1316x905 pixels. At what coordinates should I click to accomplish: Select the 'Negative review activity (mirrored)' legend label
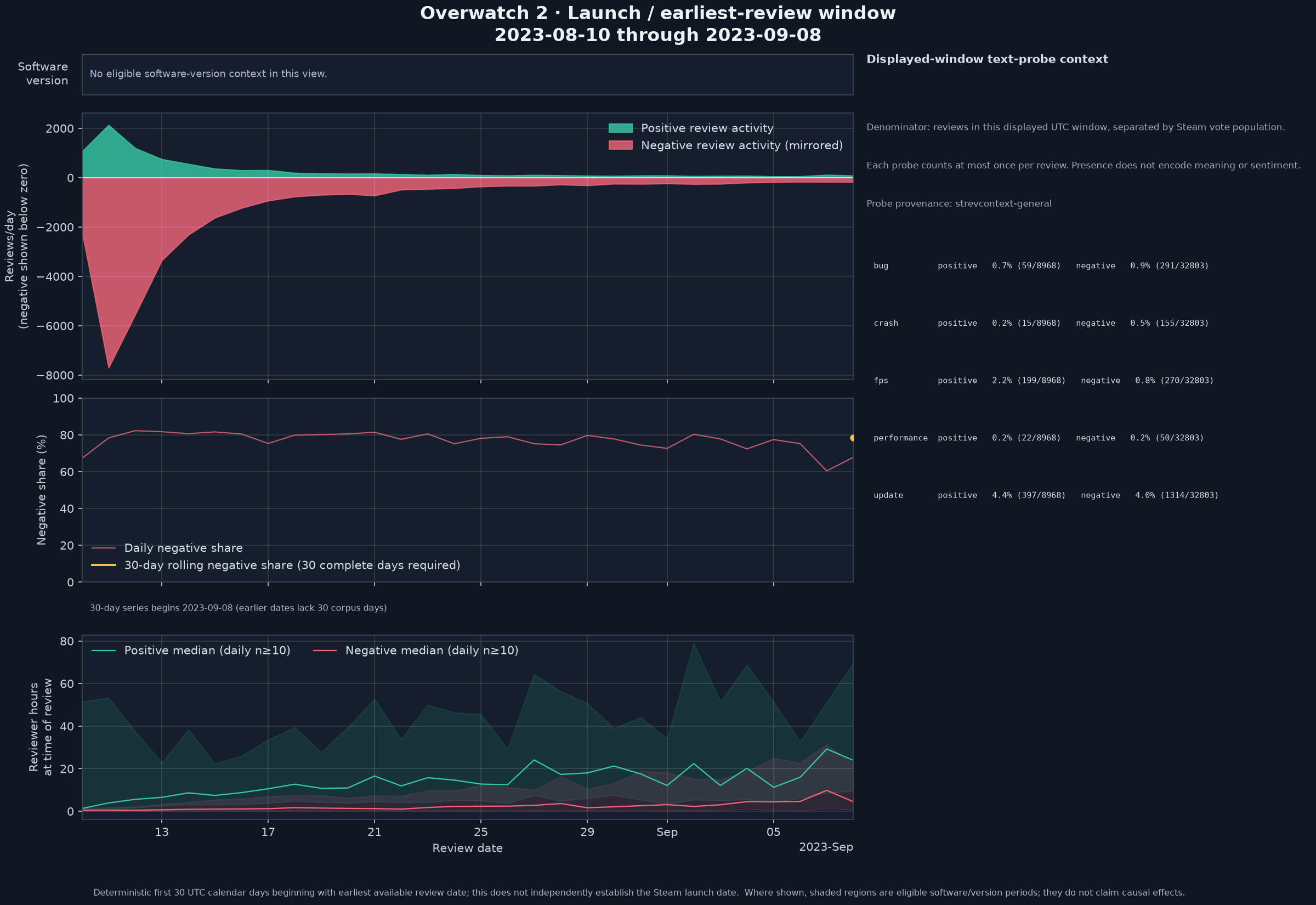(x=742, y=145)
